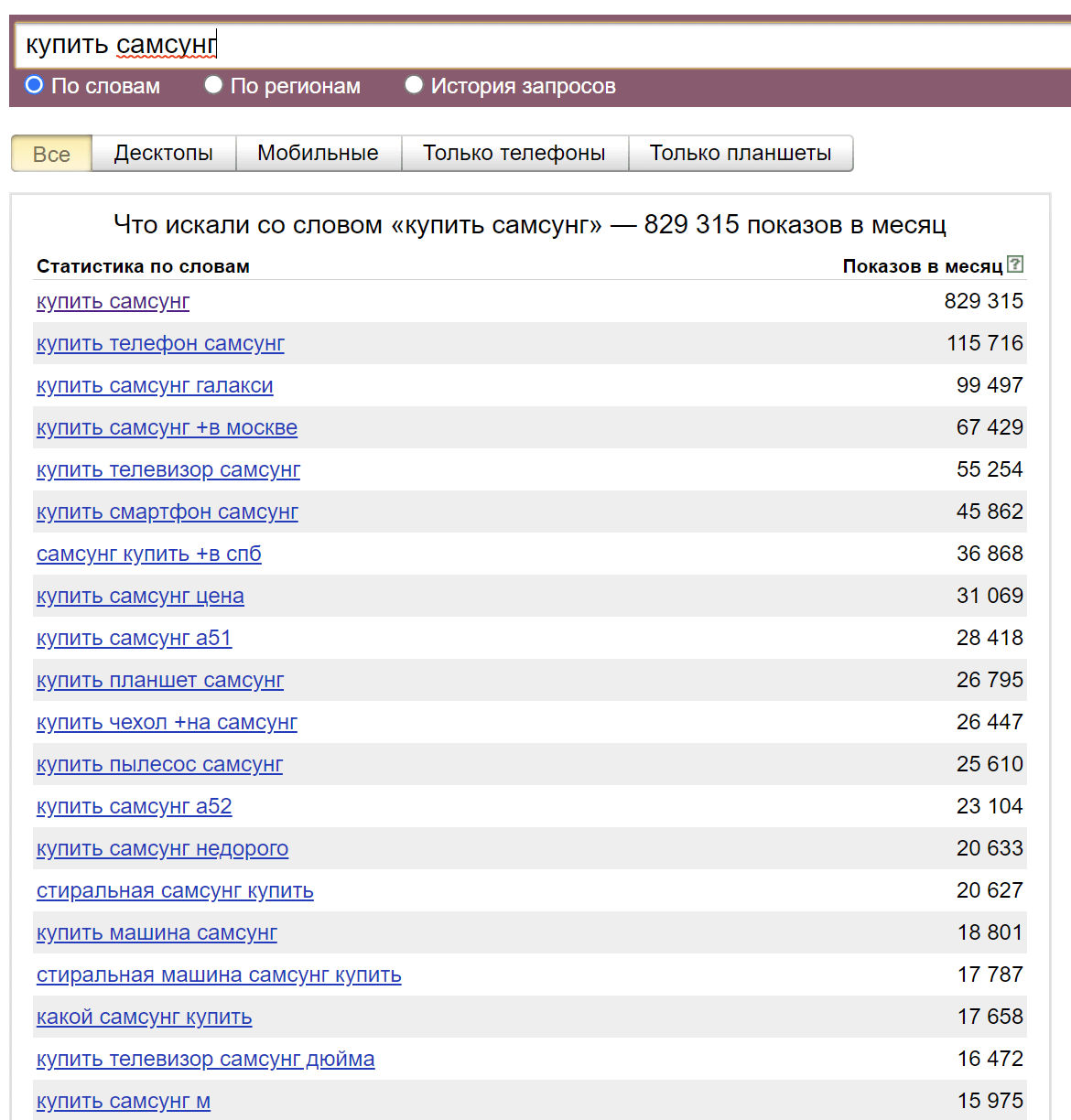The height and width of the screenshot is (1120, 1071).
Task: Click the 26 795 impressions value
Action: click(x=990, y=680)
